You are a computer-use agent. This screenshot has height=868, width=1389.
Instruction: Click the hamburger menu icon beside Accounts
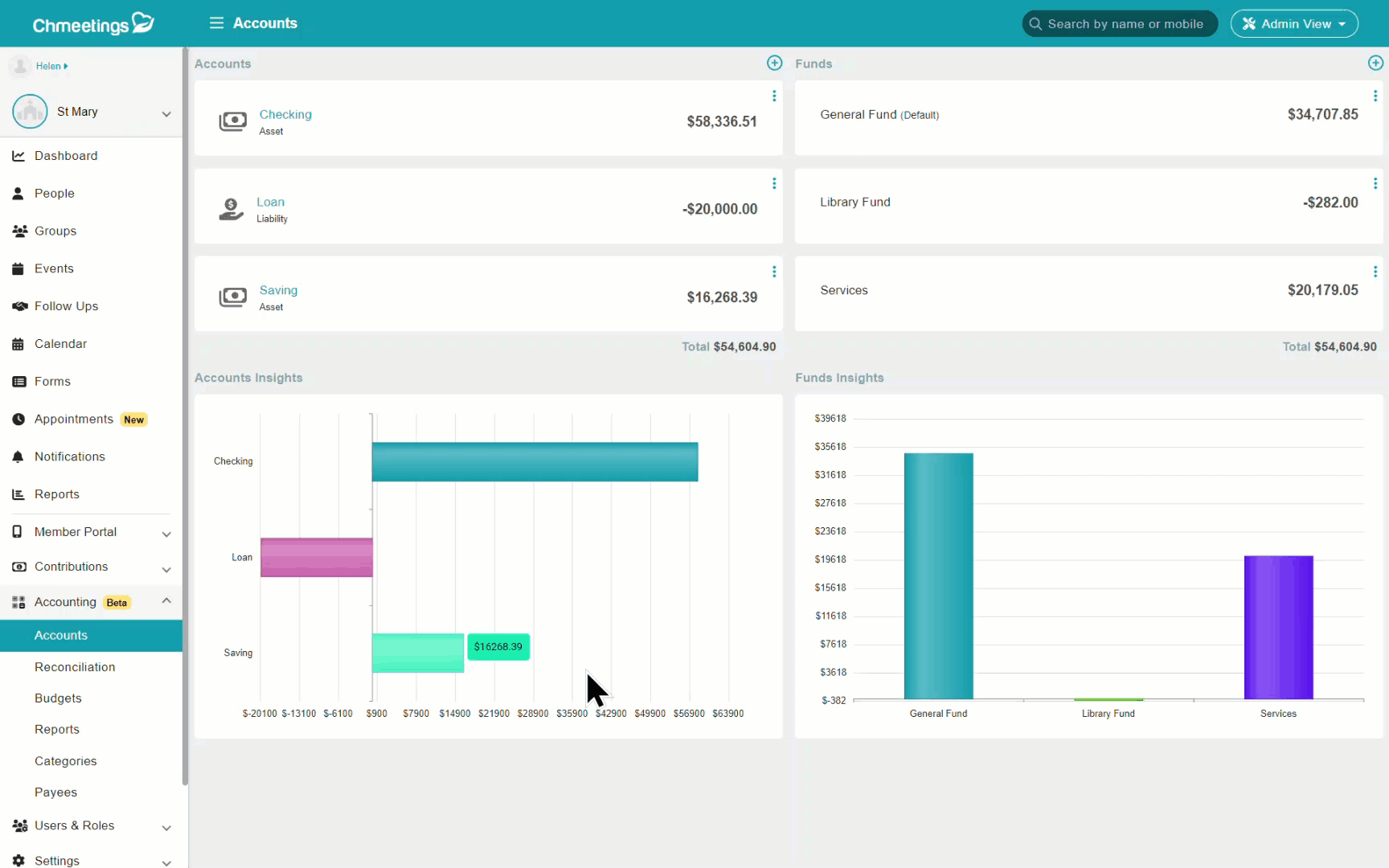tap(216, 23)
